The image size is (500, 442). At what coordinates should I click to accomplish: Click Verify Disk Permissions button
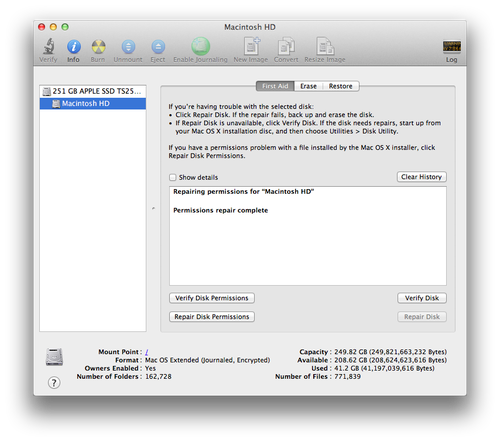pos(212,298)
